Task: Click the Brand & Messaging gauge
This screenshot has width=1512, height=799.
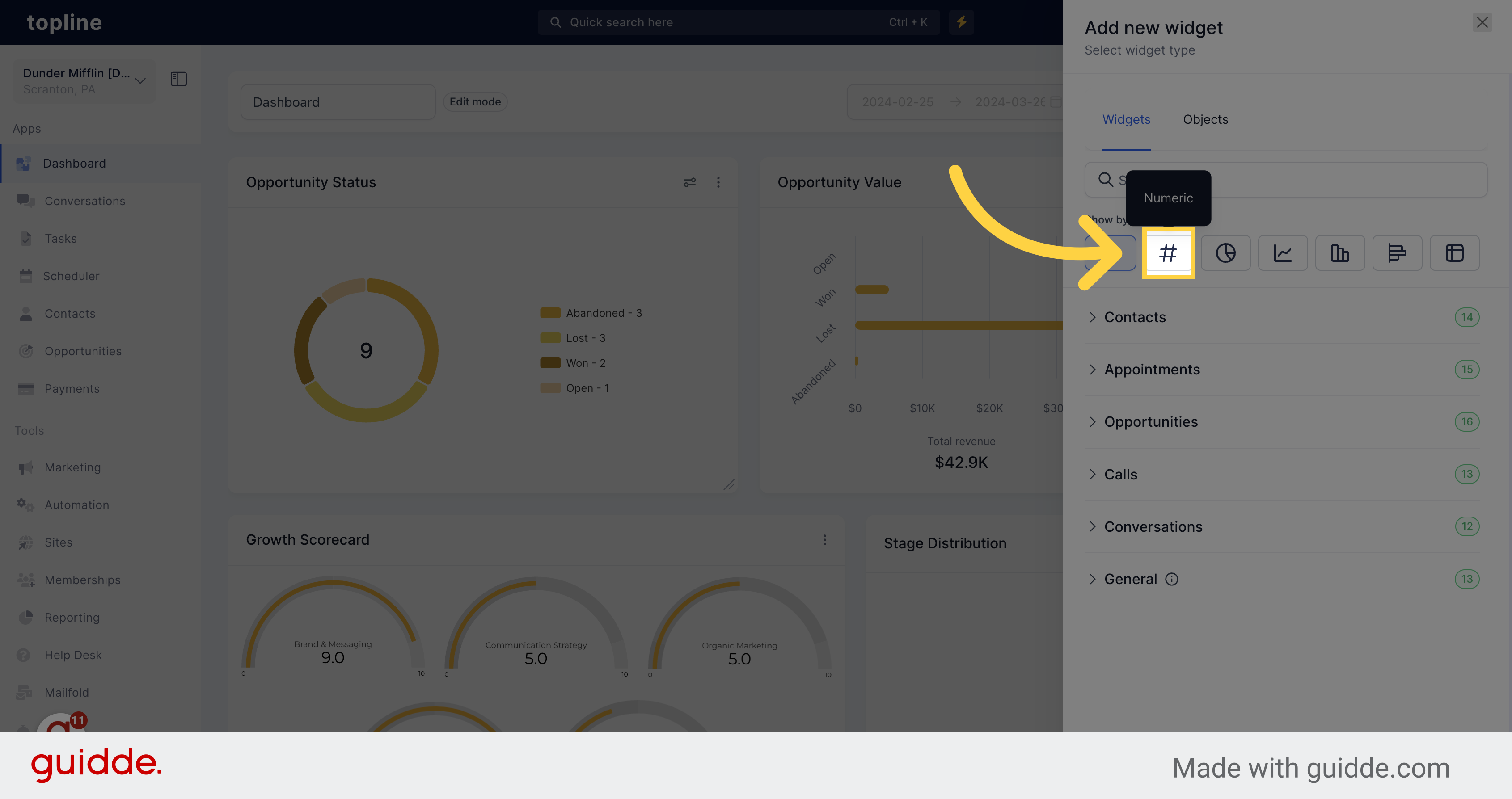Action: (x=333, y=626)
